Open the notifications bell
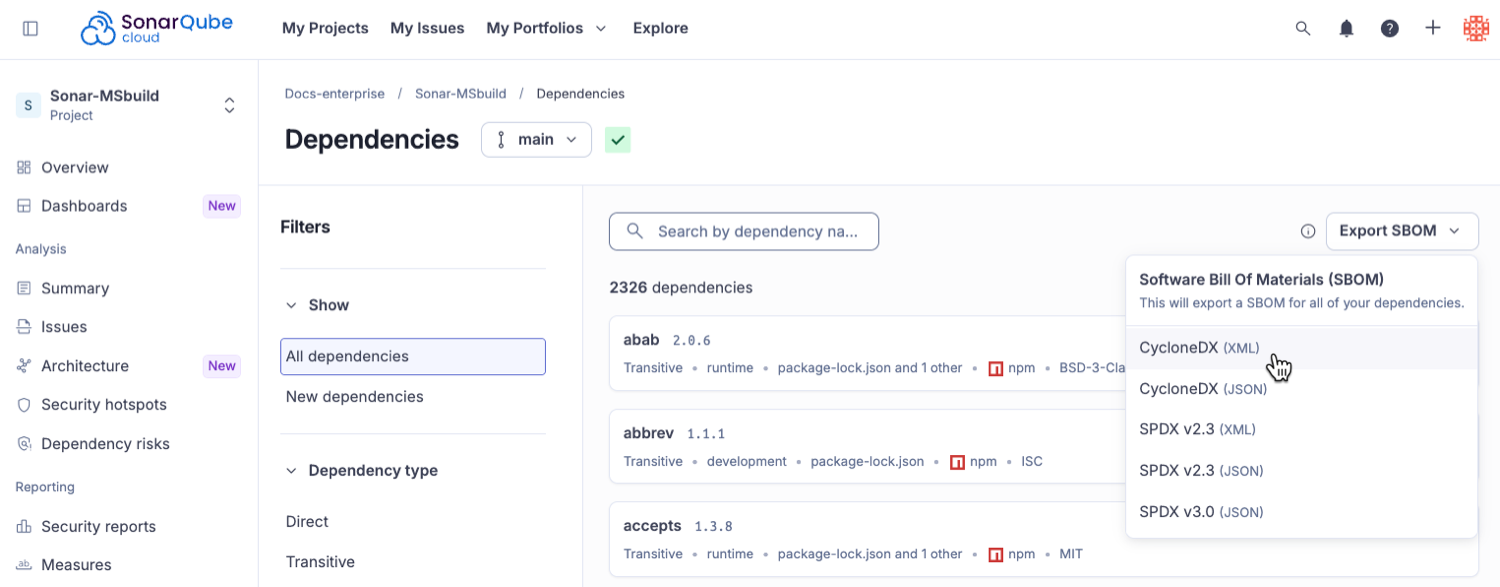1500x587 pixels. (1346, 28)
